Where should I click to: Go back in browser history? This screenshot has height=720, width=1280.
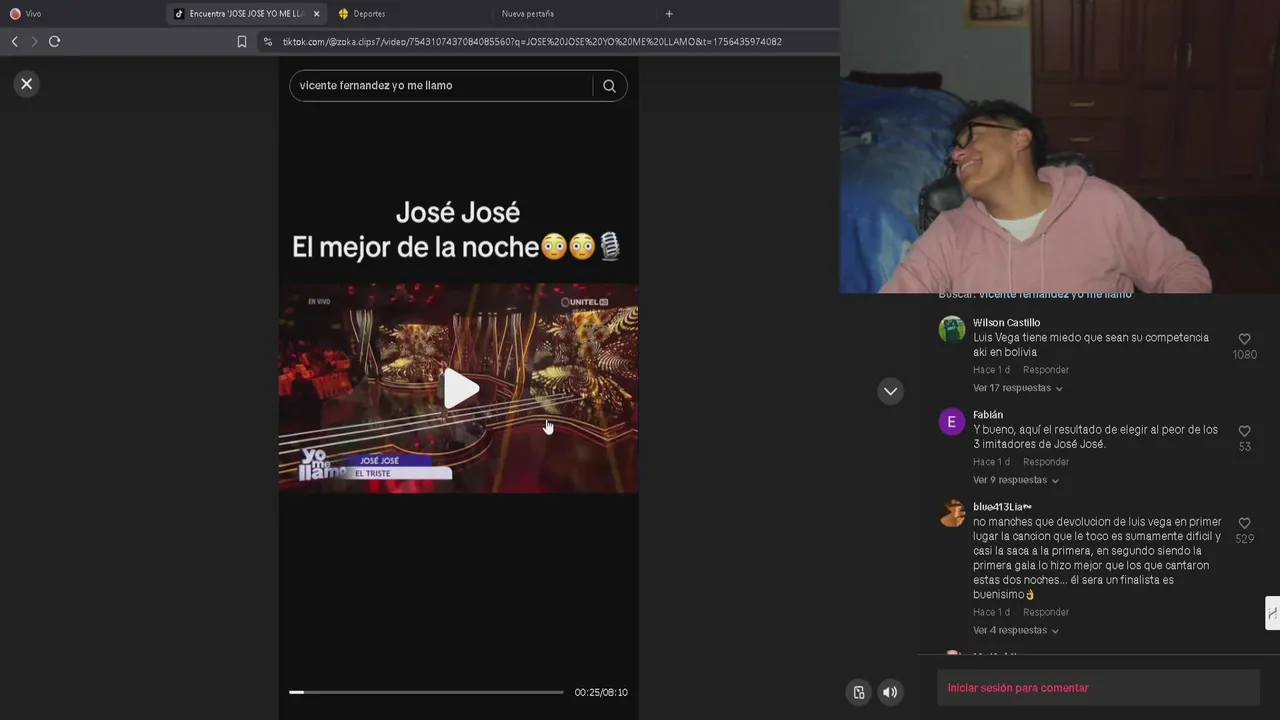click(14, 41)
